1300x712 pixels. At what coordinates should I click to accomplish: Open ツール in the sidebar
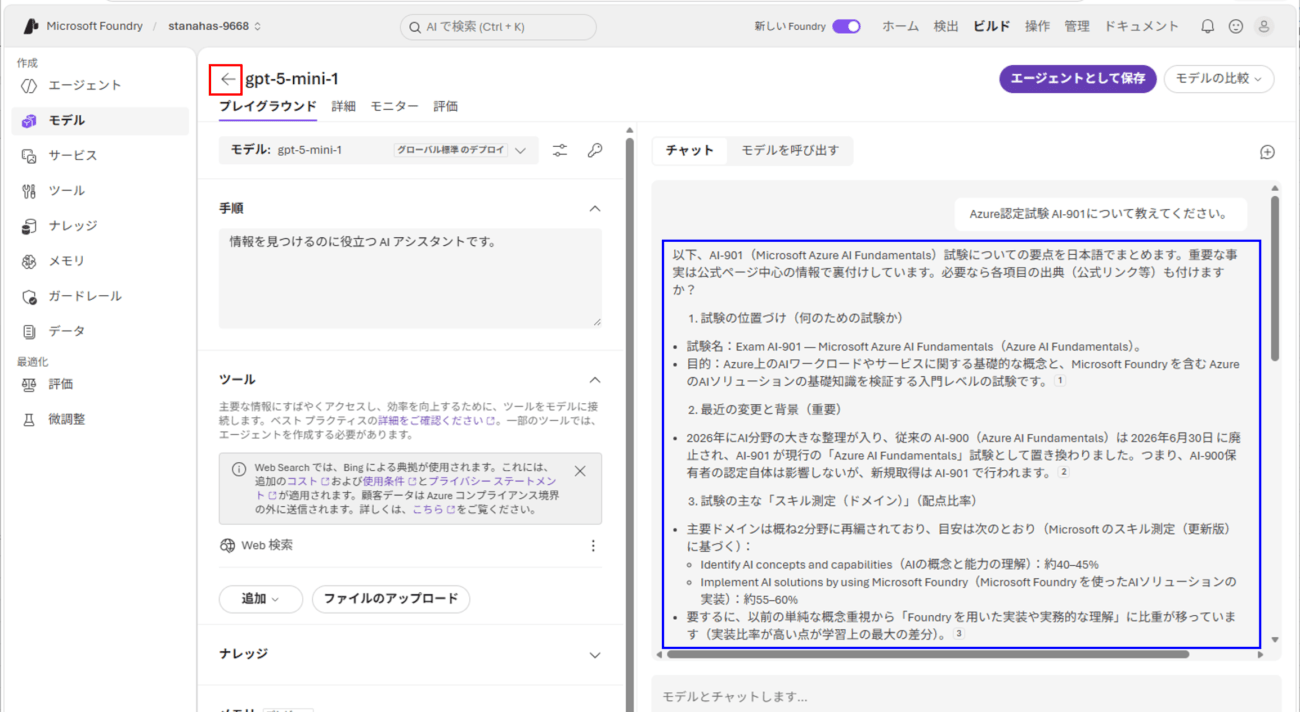[x=100, y=190]
